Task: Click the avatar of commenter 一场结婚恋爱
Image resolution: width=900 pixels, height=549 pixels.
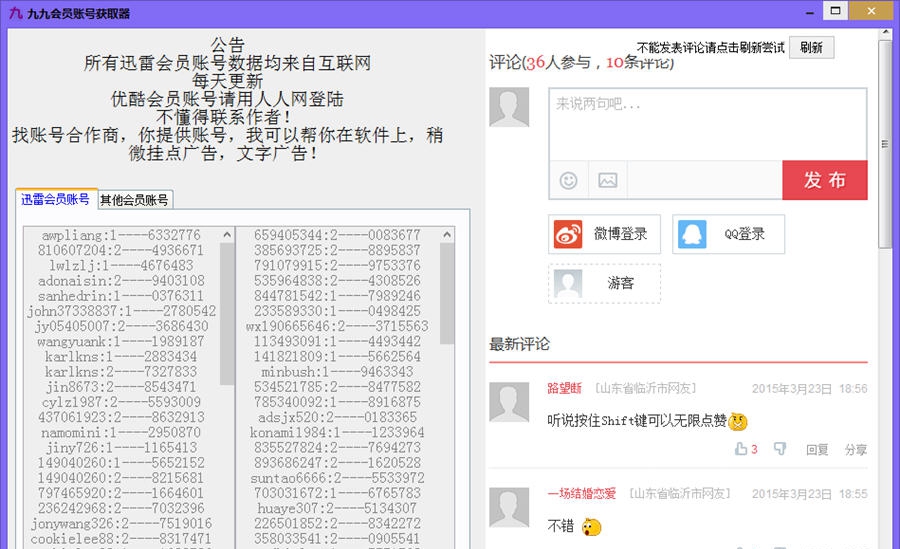Action: (509, 507)
